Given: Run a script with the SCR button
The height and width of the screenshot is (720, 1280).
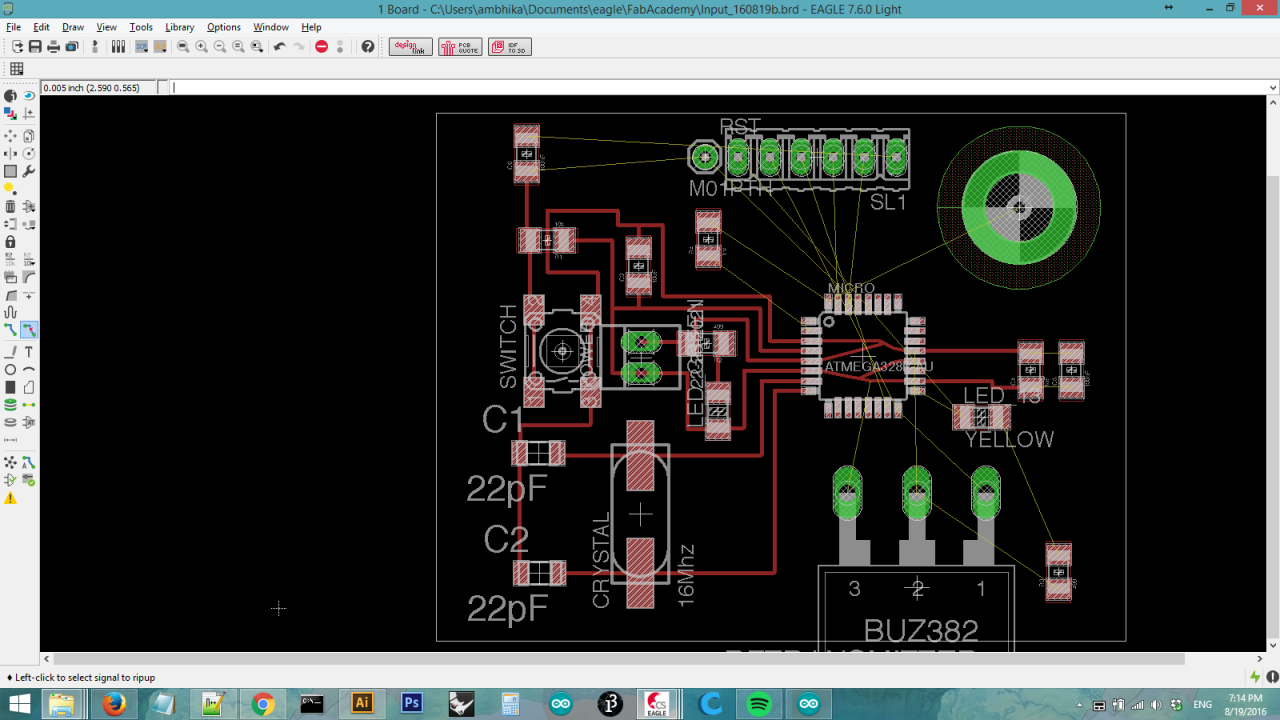Looking at the screenshot, I should (x=141, y=46).
